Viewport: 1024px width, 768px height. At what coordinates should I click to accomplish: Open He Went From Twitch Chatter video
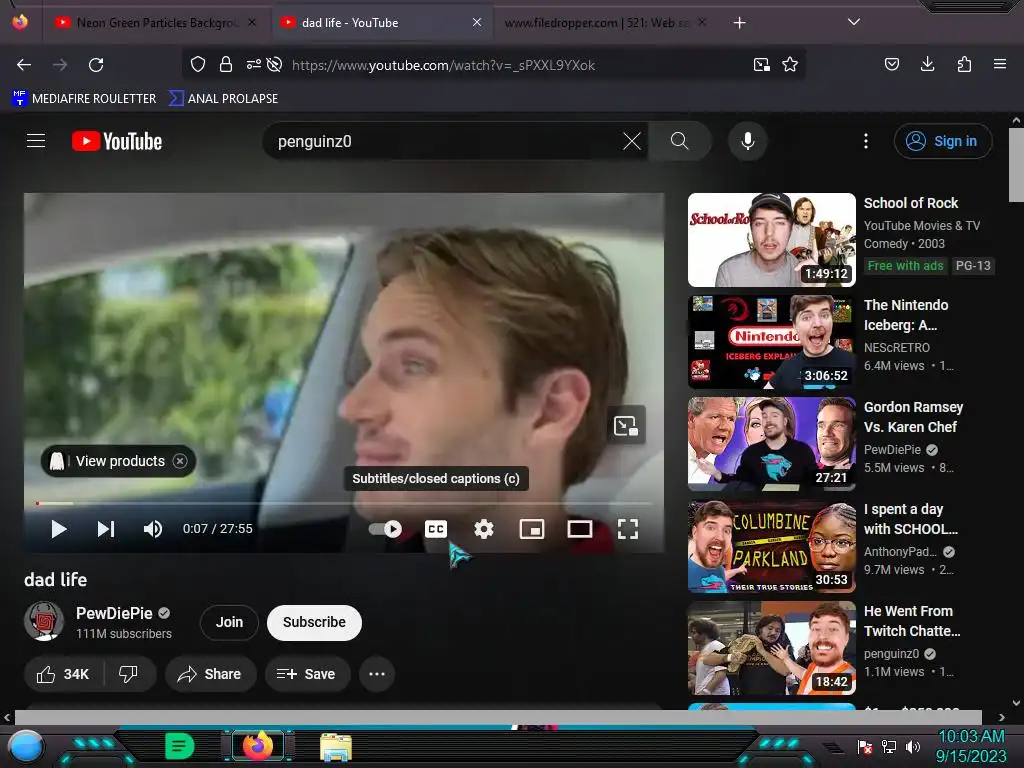pos(912,620)
